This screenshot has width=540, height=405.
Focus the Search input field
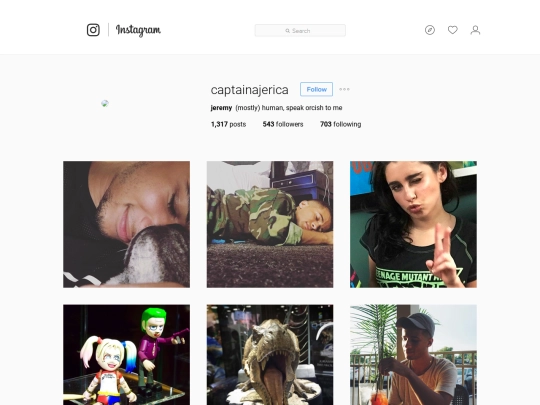(300, 31)
